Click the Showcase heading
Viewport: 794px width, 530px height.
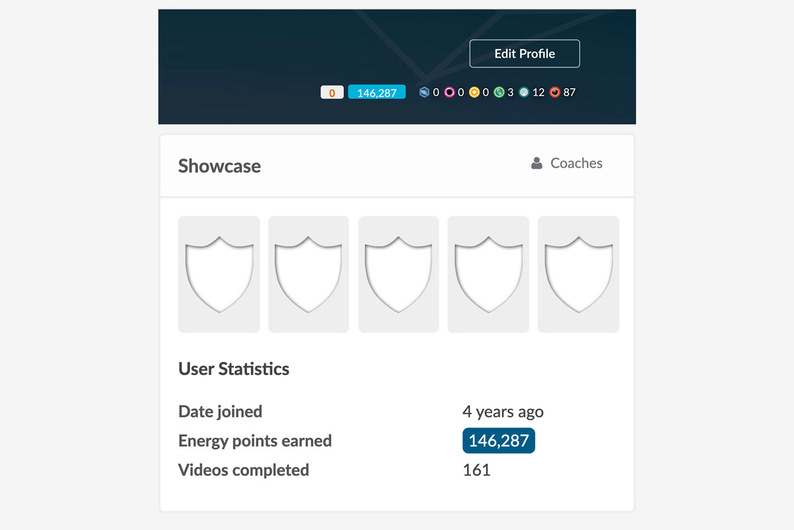219,166
